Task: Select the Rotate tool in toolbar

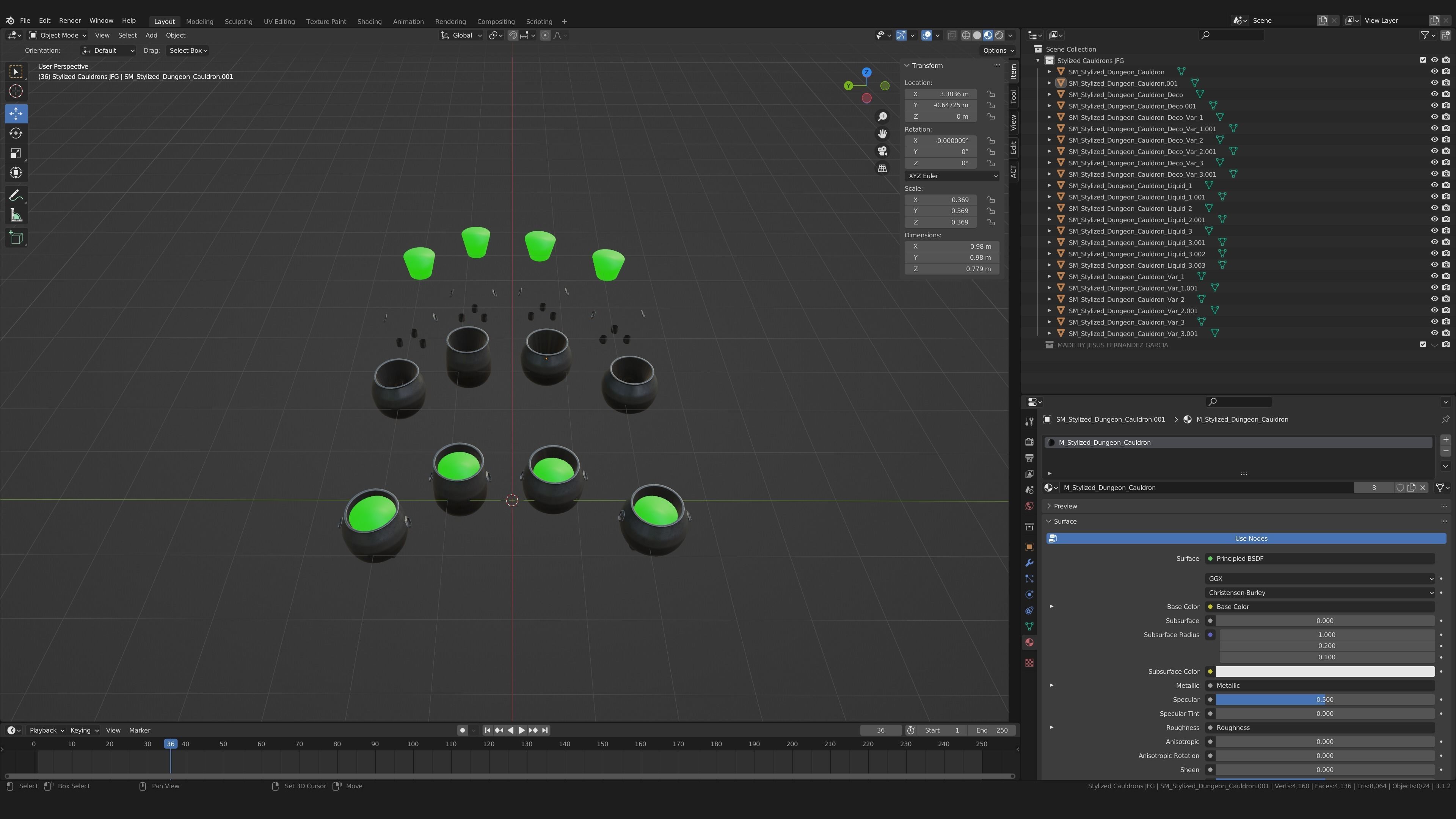Action: point(16,133)
